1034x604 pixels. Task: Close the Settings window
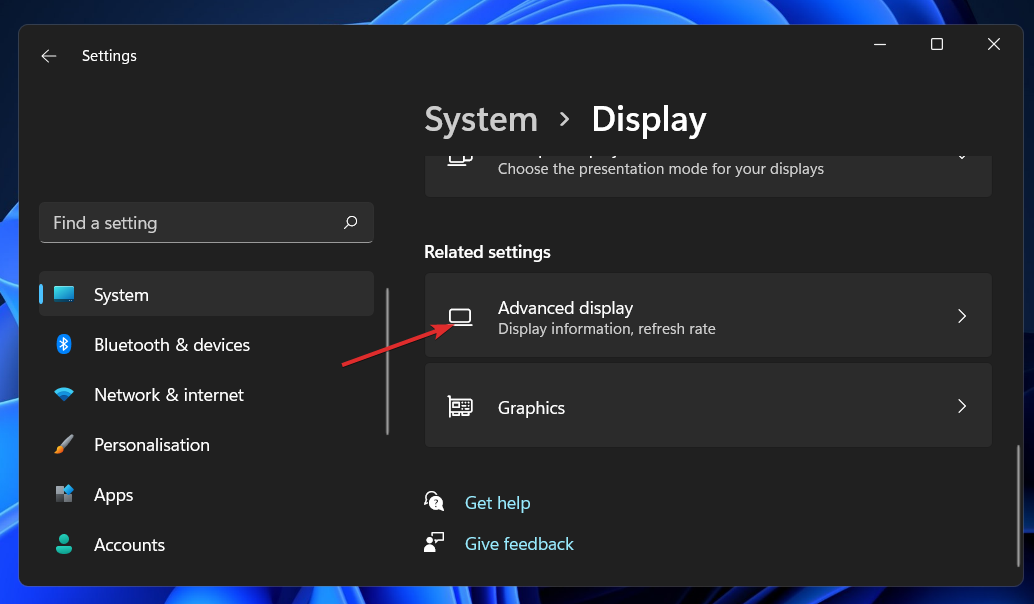[x=994, y=44]
